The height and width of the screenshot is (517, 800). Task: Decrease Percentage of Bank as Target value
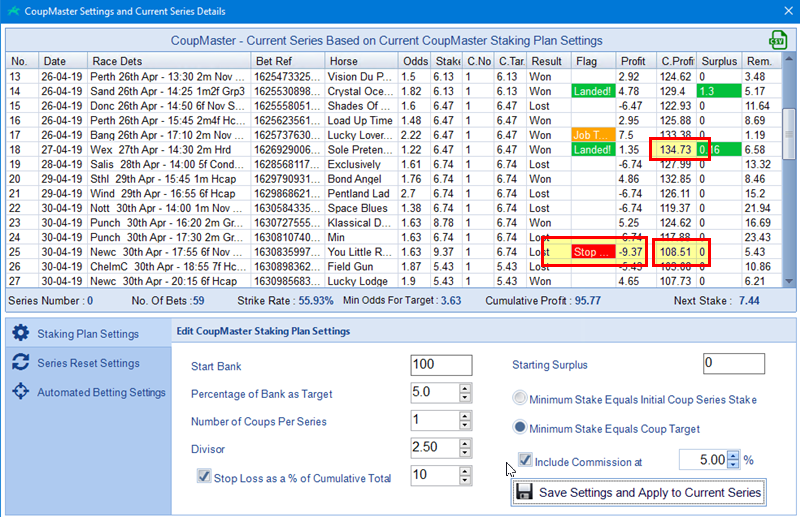coord(464,398)
